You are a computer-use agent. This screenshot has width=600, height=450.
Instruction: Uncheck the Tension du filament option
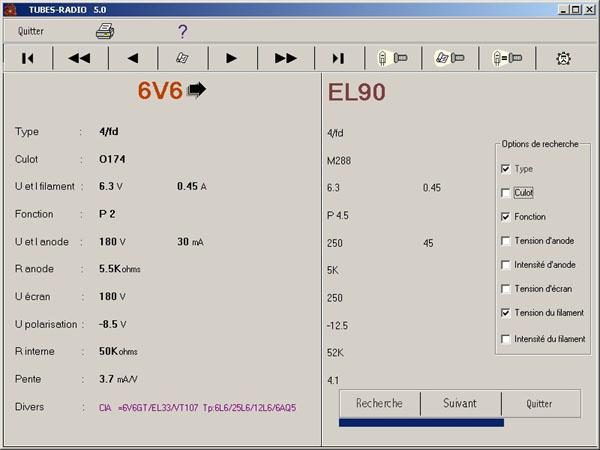point(505,313)
